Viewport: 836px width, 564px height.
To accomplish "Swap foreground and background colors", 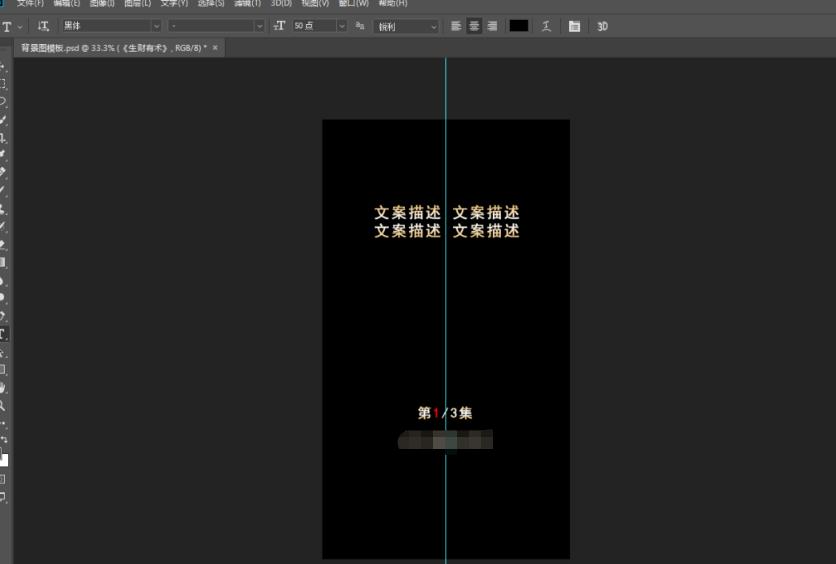I will tap(4, 439).
